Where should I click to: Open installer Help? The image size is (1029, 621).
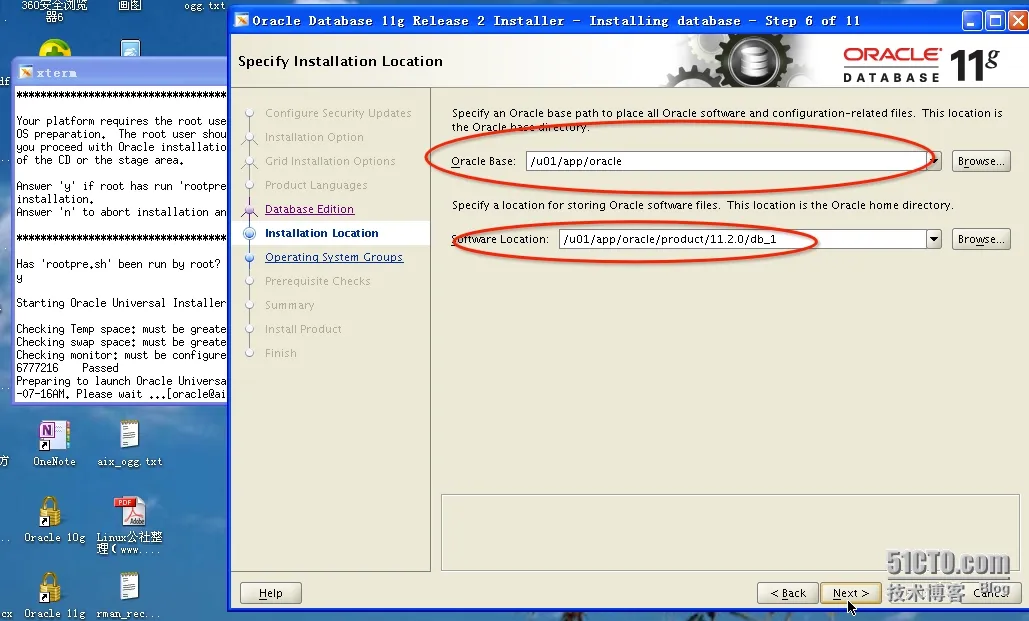(x=270, y=593)
